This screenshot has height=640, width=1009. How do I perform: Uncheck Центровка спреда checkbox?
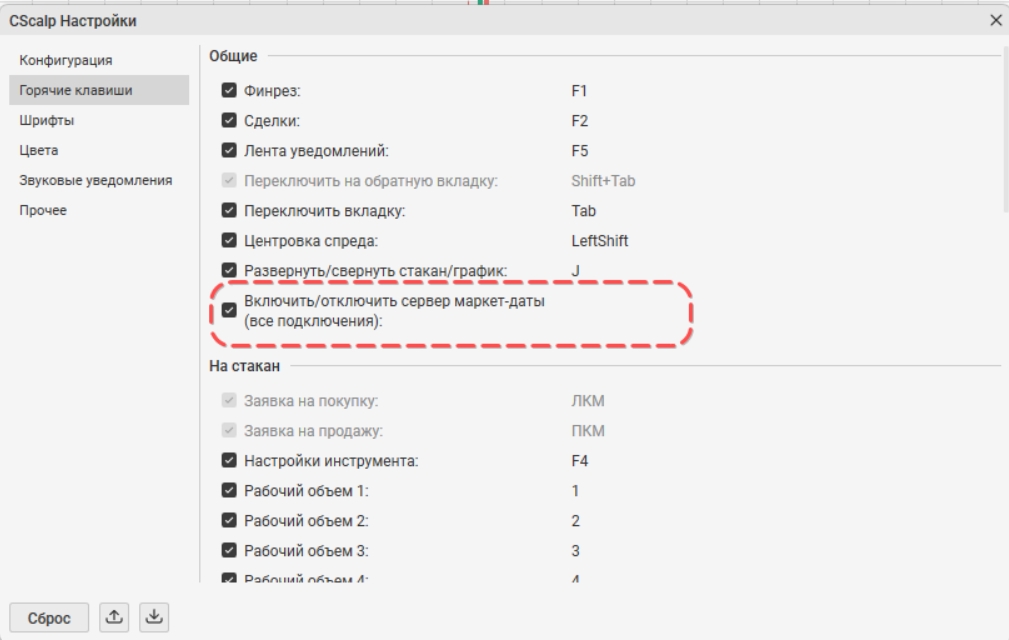[x=229, y=240]
